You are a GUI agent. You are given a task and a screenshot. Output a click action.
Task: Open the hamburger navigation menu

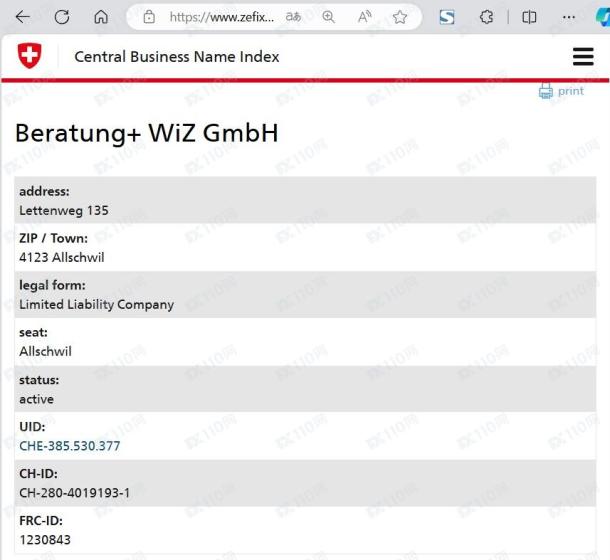click(x=583, y=57)
